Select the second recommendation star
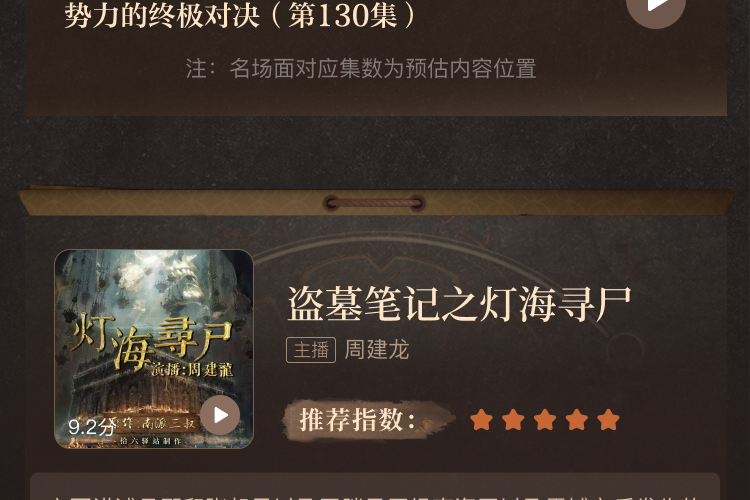Image resolution: width=750 pixels, height=500 pixels. click(x=513, y=420)
